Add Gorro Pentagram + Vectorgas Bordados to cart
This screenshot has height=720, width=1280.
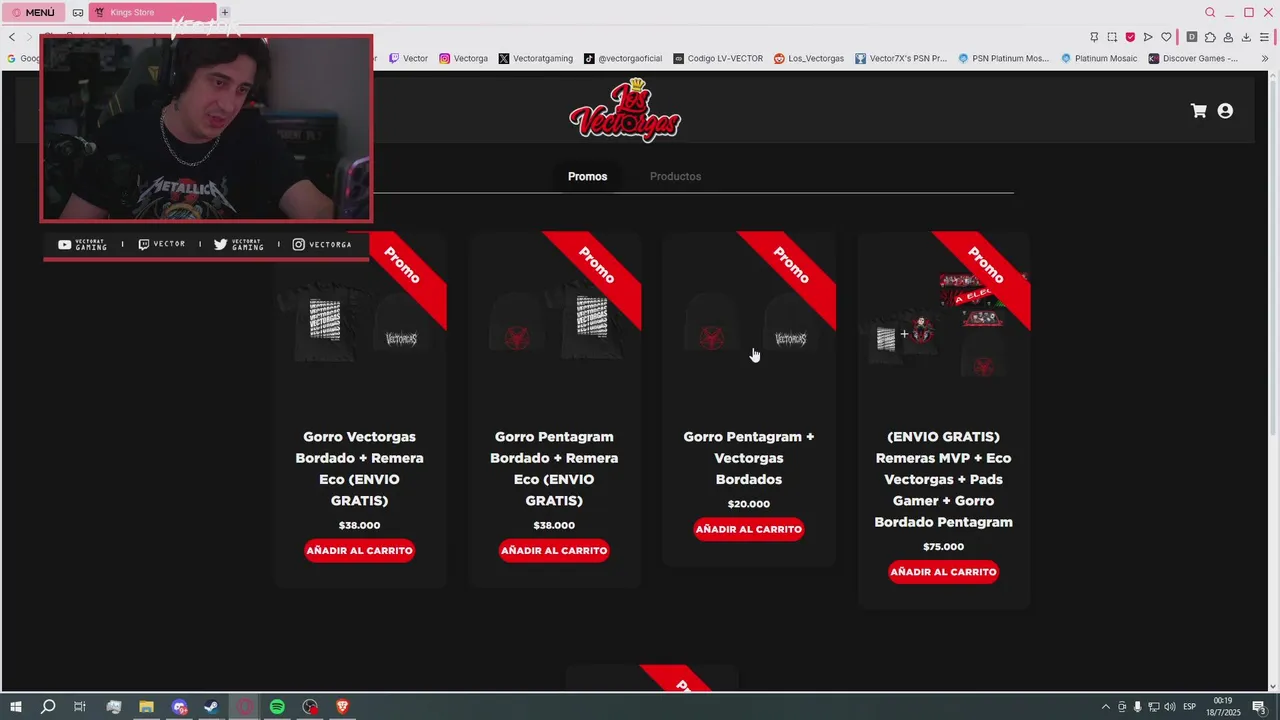point(749,529)
